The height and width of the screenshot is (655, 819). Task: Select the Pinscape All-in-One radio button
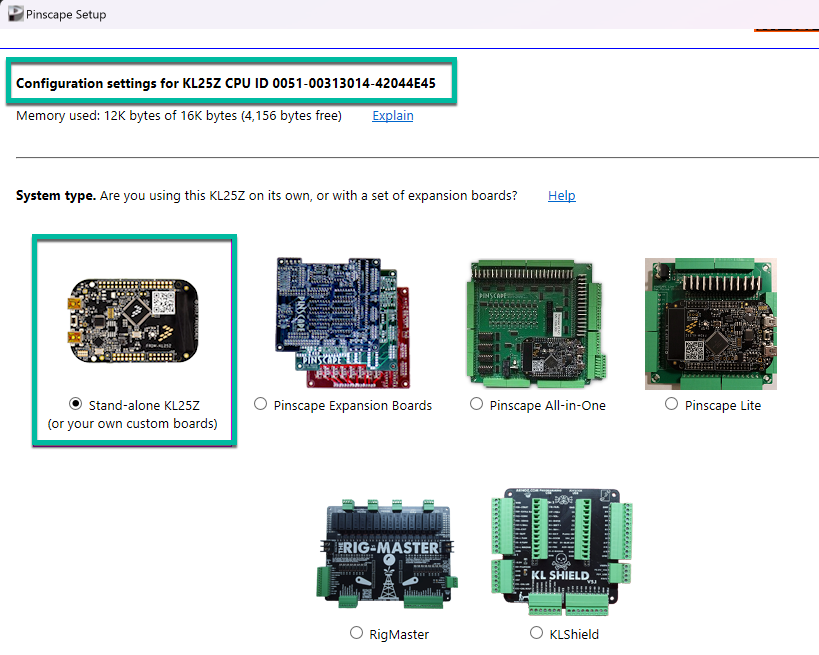[477, 405]
